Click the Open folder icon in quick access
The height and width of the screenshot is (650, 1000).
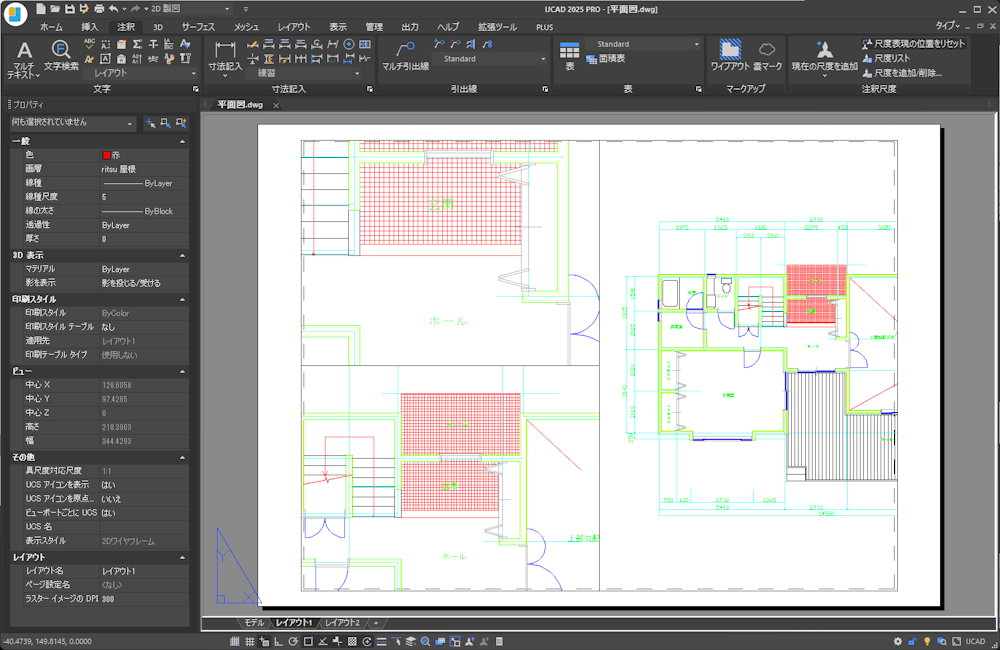point(55,9)
